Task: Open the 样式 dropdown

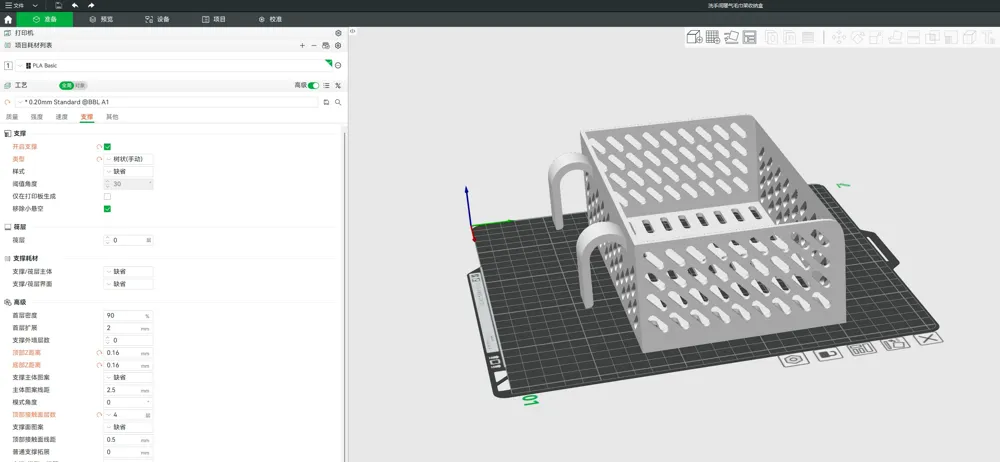Action: click(x=128, y=172)
